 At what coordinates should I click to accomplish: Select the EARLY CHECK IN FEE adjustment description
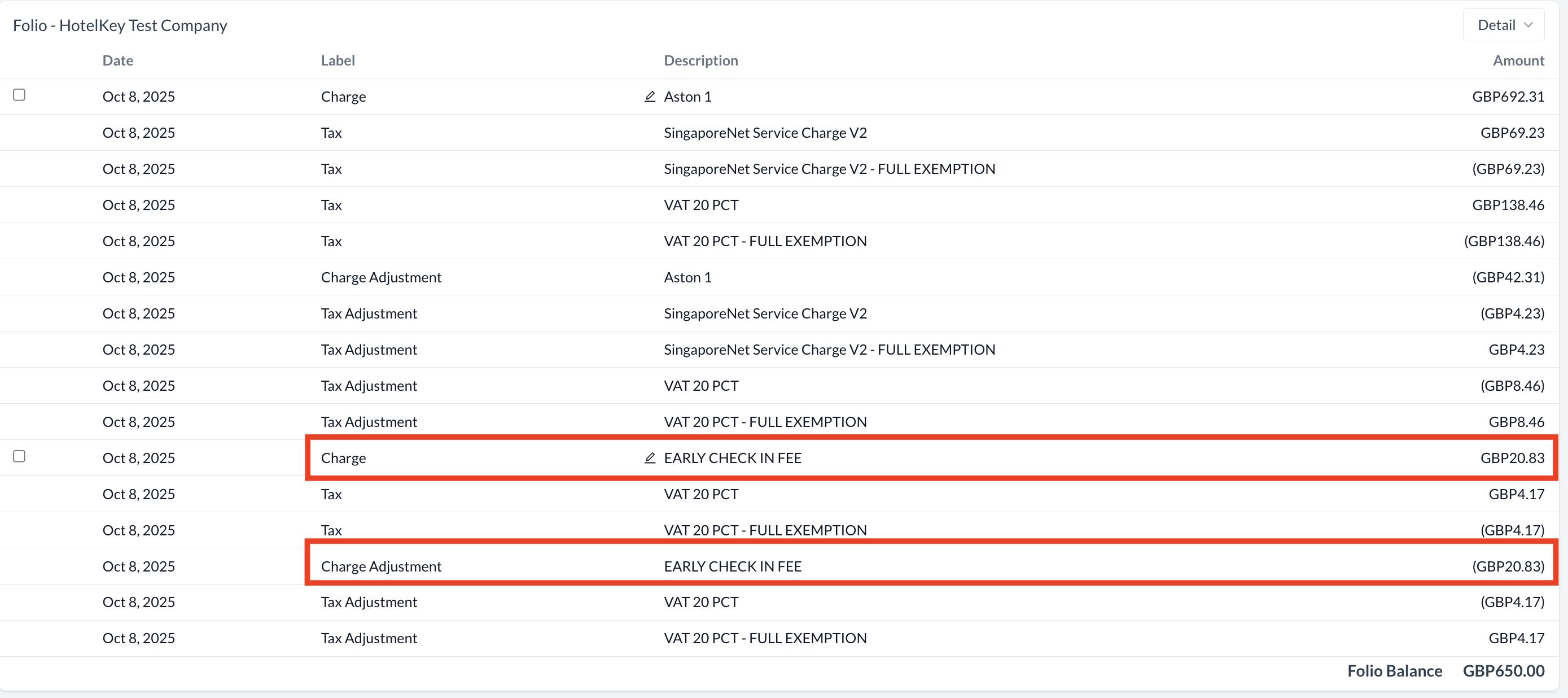pyautogui.click(x=732, y=566)
